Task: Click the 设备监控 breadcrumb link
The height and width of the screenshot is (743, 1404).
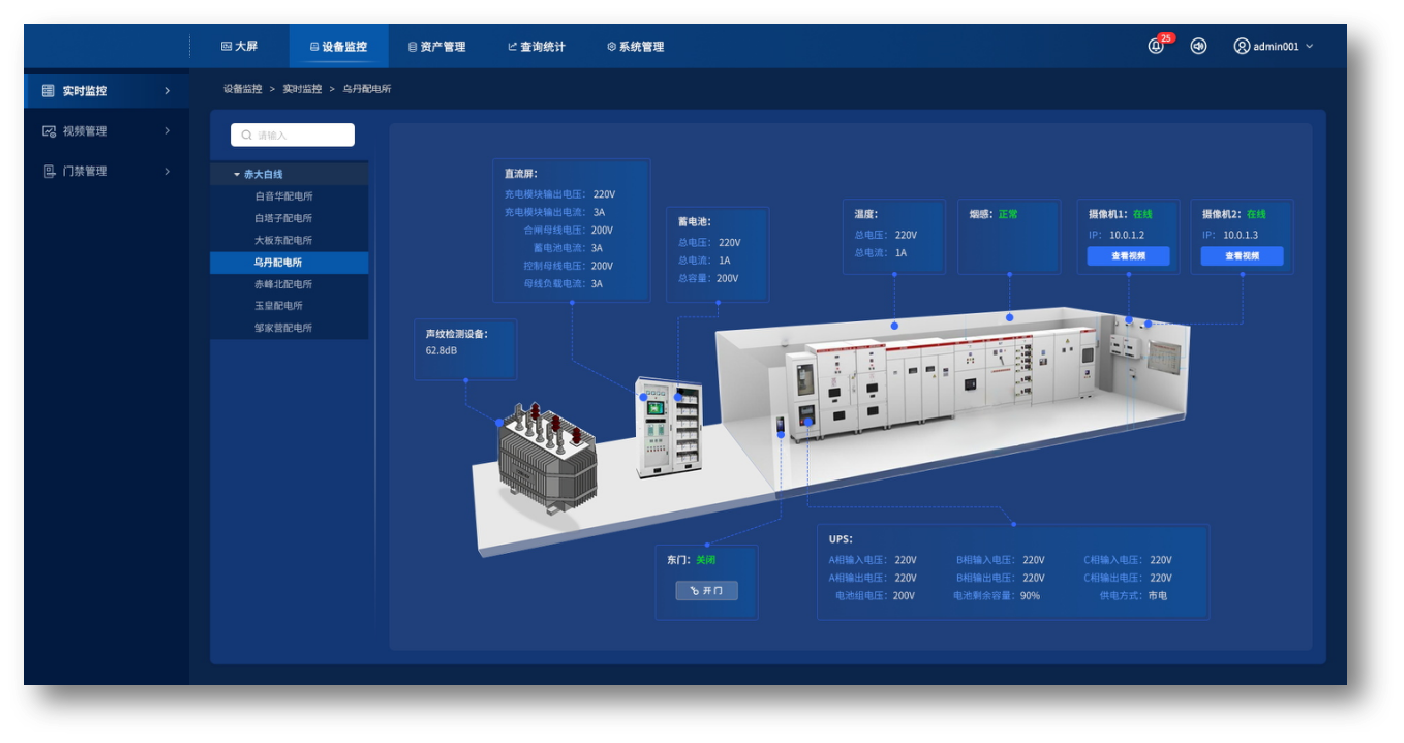Action: (x=242, y=89)
